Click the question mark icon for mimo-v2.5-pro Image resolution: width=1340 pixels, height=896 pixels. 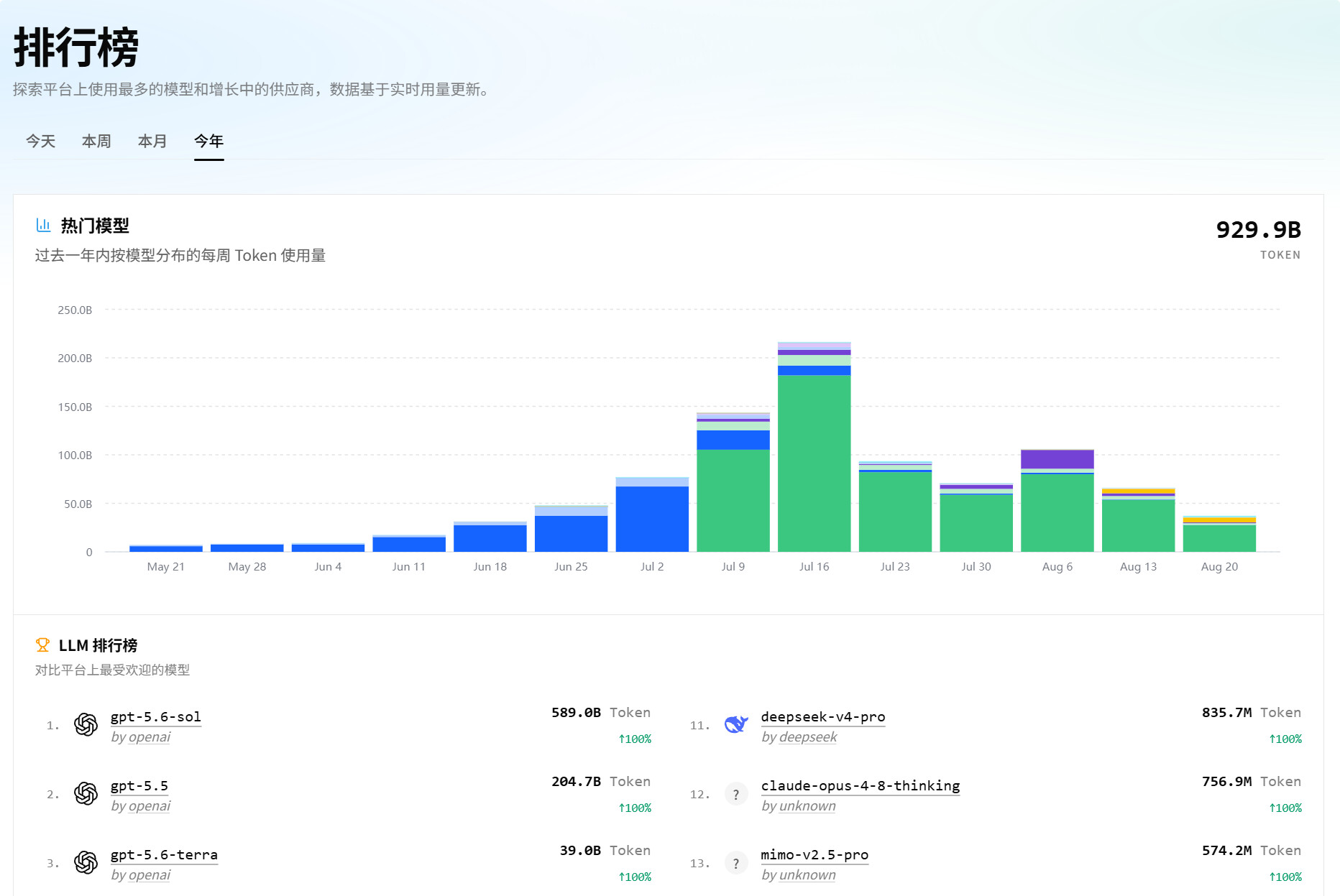tap(736, 863)
